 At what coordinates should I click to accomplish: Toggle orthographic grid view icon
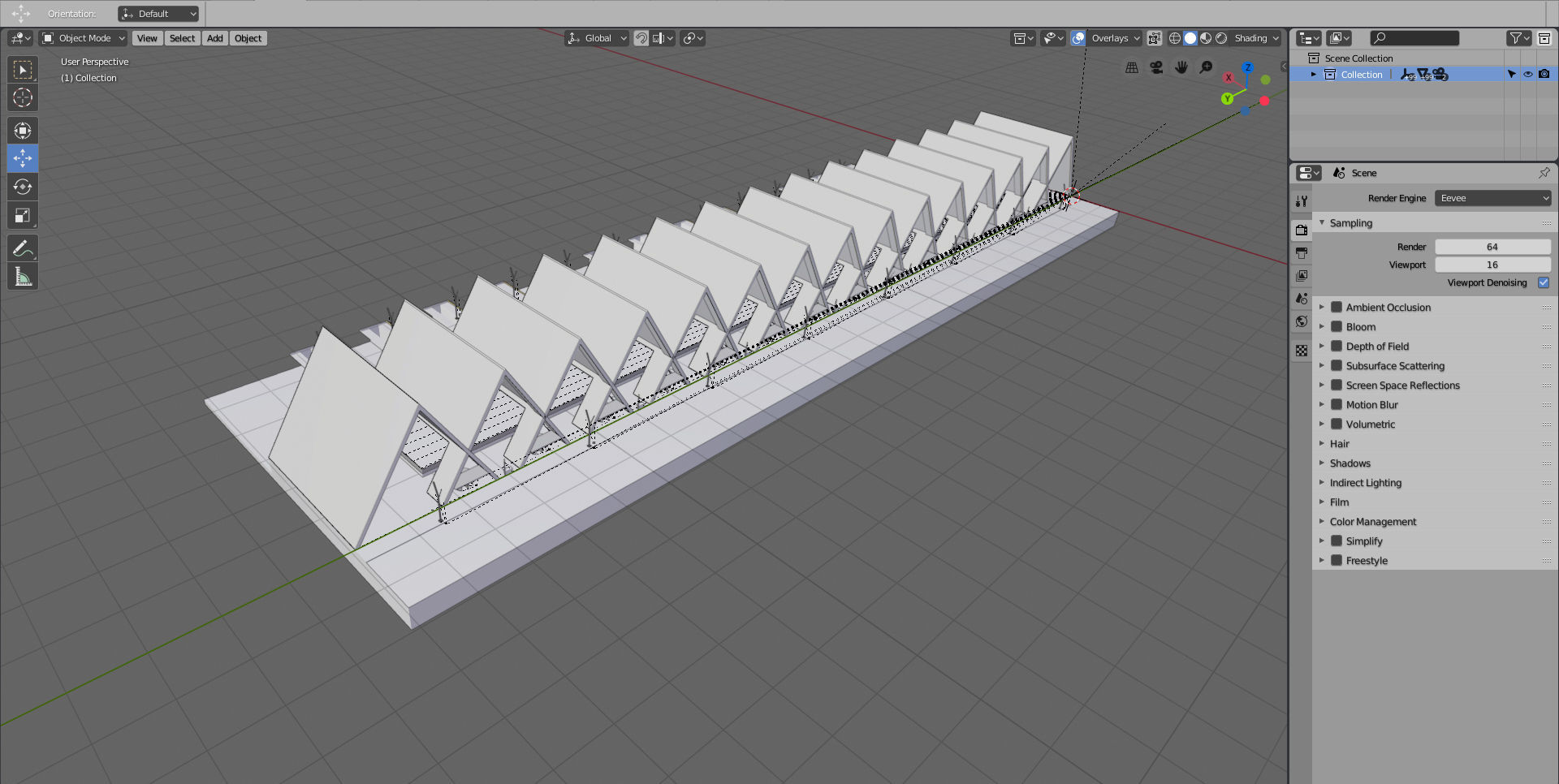point(1132,67)
